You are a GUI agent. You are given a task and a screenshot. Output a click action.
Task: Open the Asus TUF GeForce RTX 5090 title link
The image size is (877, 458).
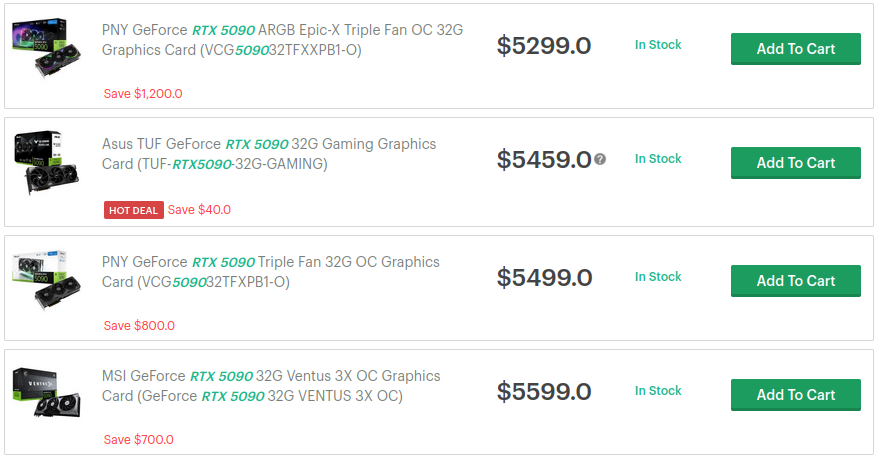point(269,153)
